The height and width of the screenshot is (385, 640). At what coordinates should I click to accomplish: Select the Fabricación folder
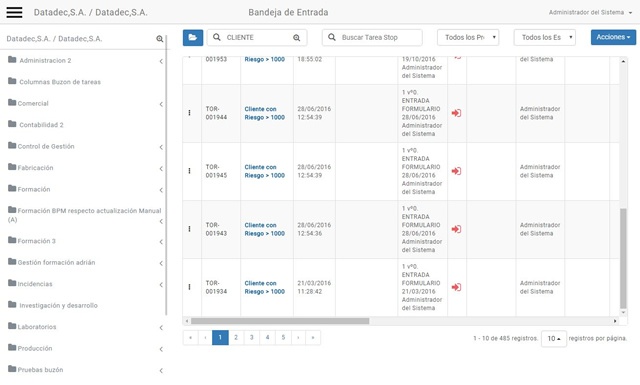[31, 167]
